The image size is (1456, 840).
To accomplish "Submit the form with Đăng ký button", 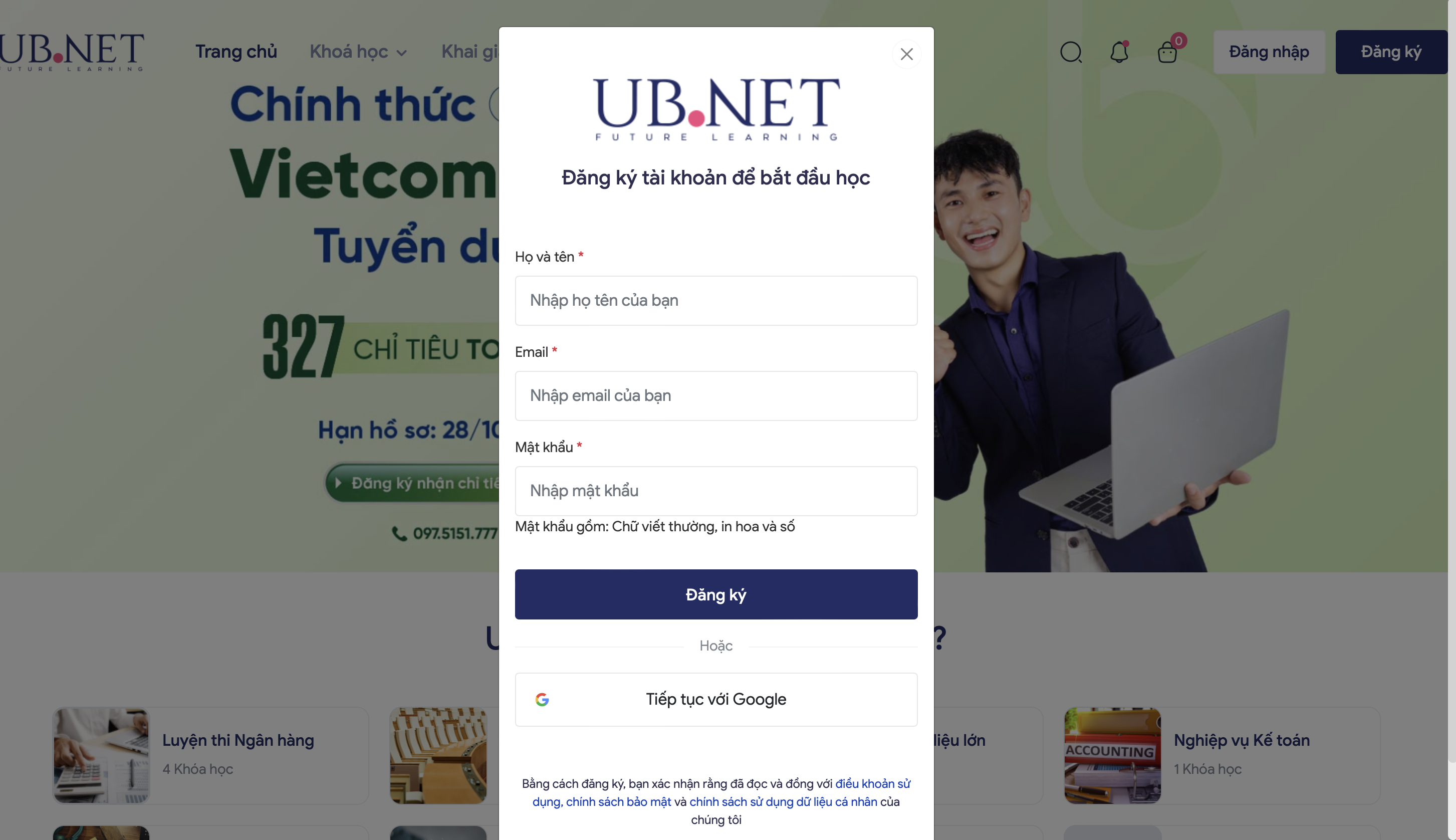I will [716, 594].
